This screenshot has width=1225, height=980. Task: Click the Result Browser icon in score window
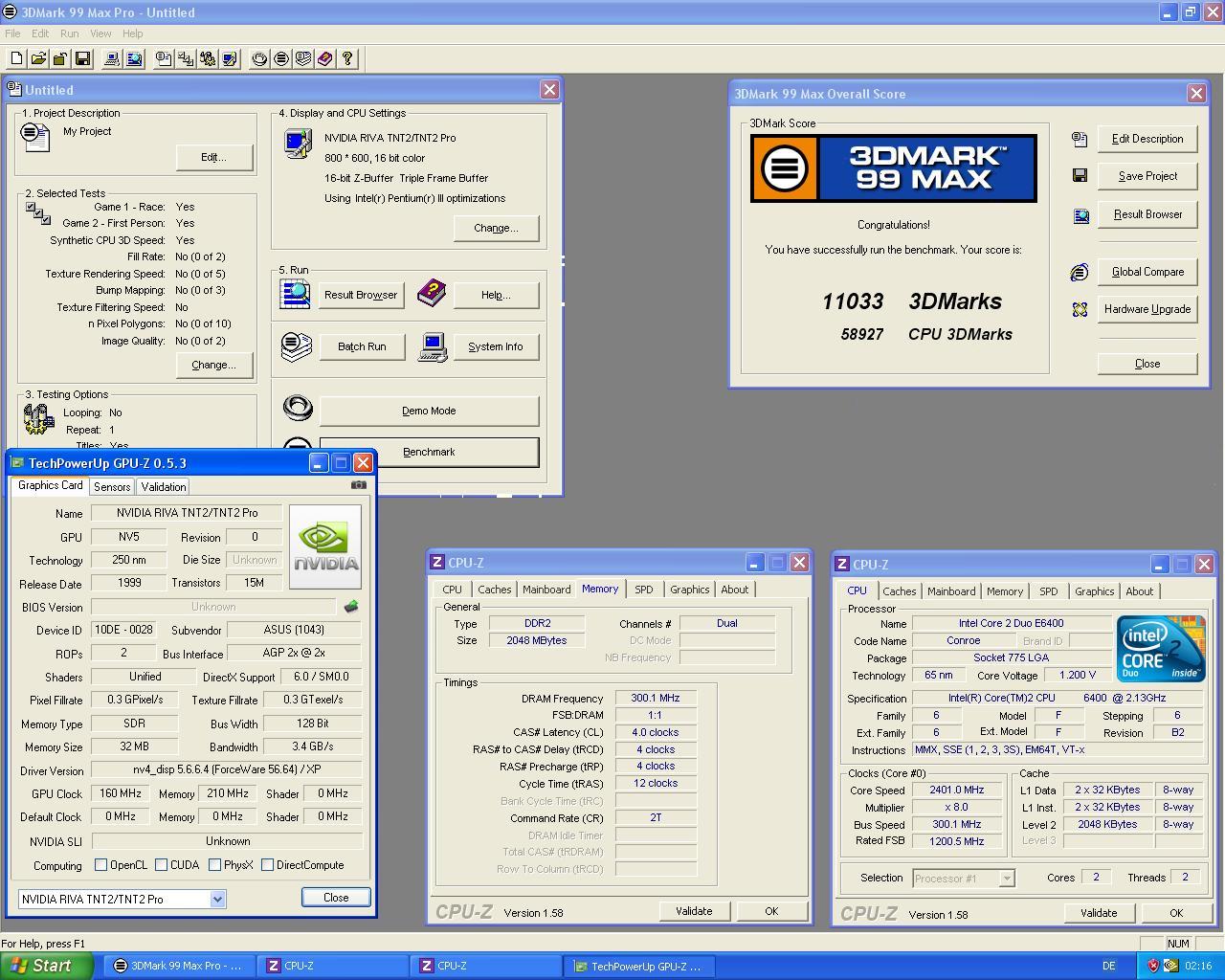(1080, 215)
